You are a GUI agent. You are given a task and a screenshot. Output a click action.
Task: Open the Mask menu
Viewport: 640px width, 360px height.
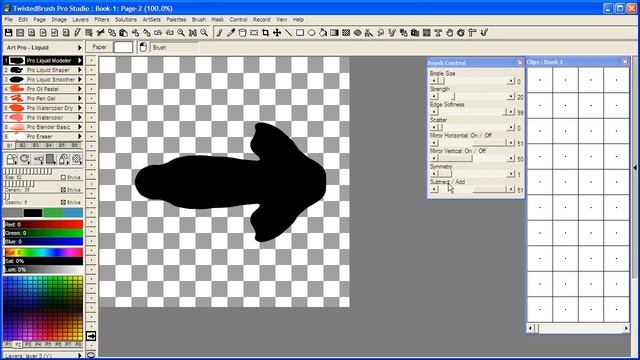tap(217, 20)
